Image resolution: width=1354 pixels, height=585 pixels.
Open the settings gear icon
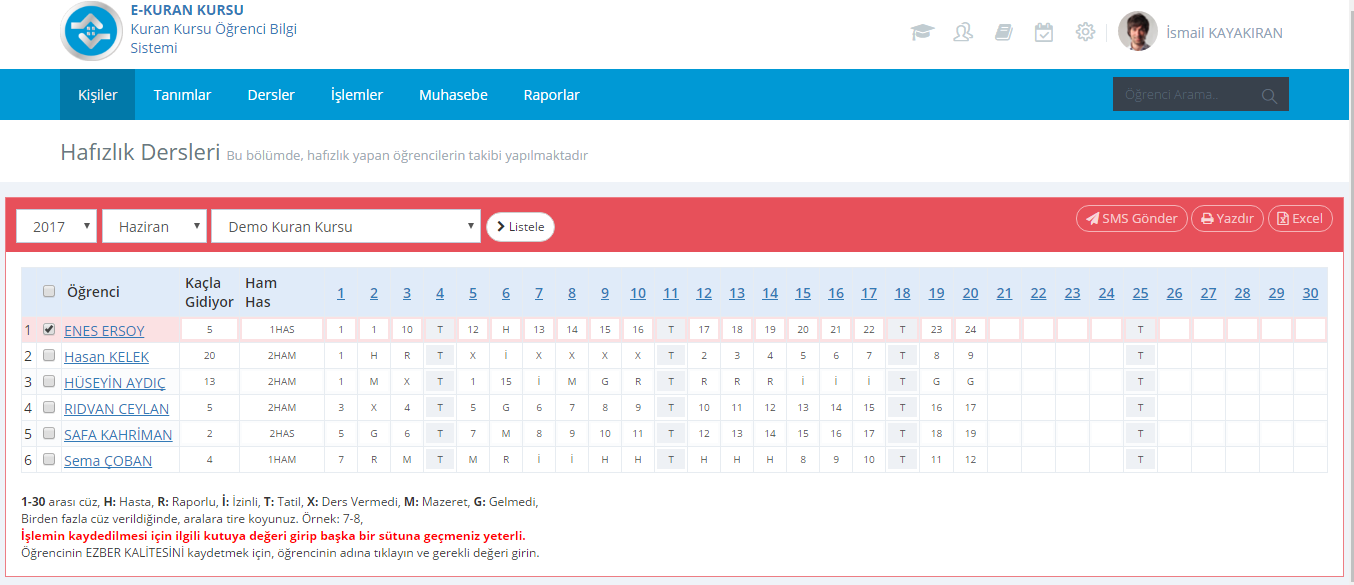tap(1085, 33)
